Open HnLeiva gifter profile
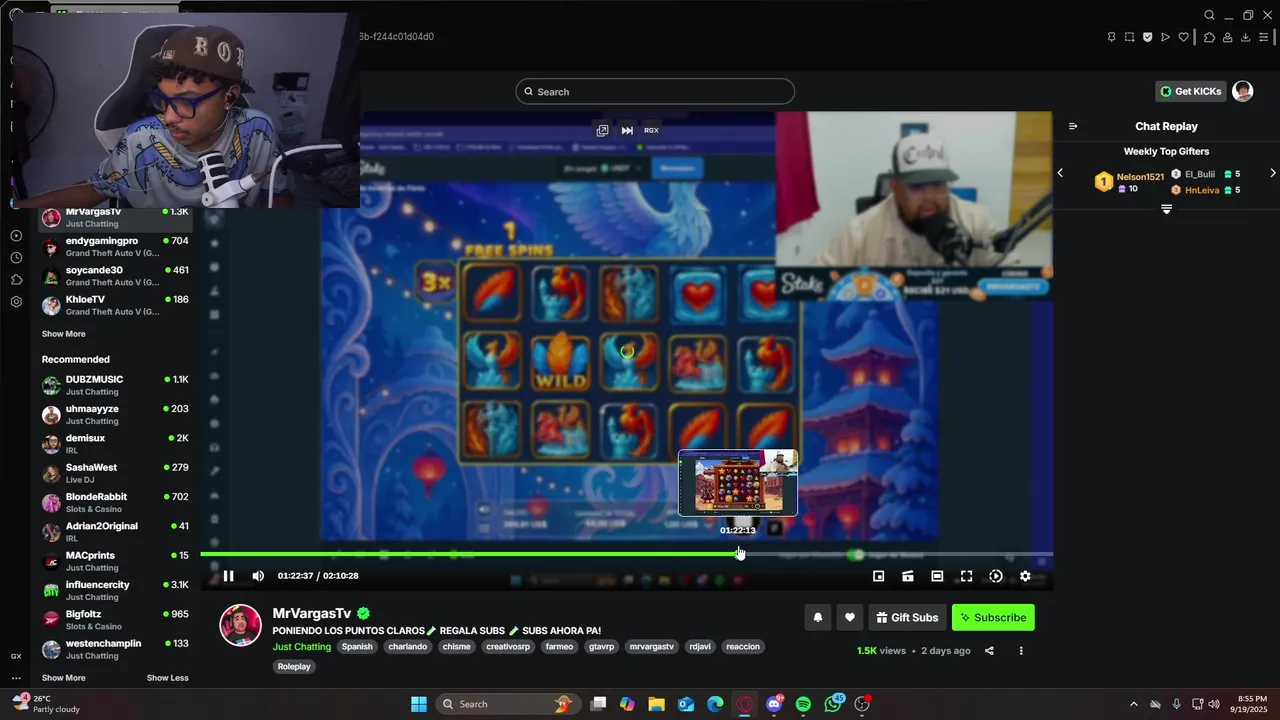 pos(1202,190)
